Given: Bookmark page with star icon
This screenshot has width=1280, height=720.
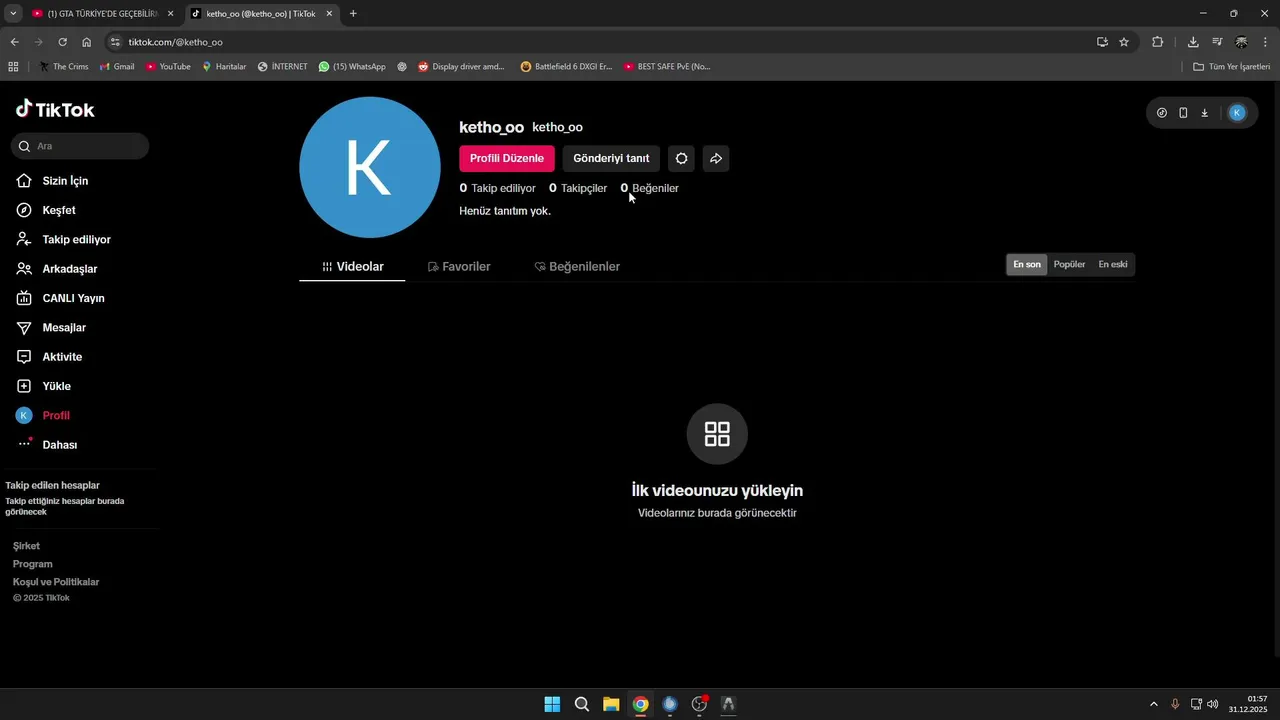Looking at the screenshot, I should [x=1124, y=42].
